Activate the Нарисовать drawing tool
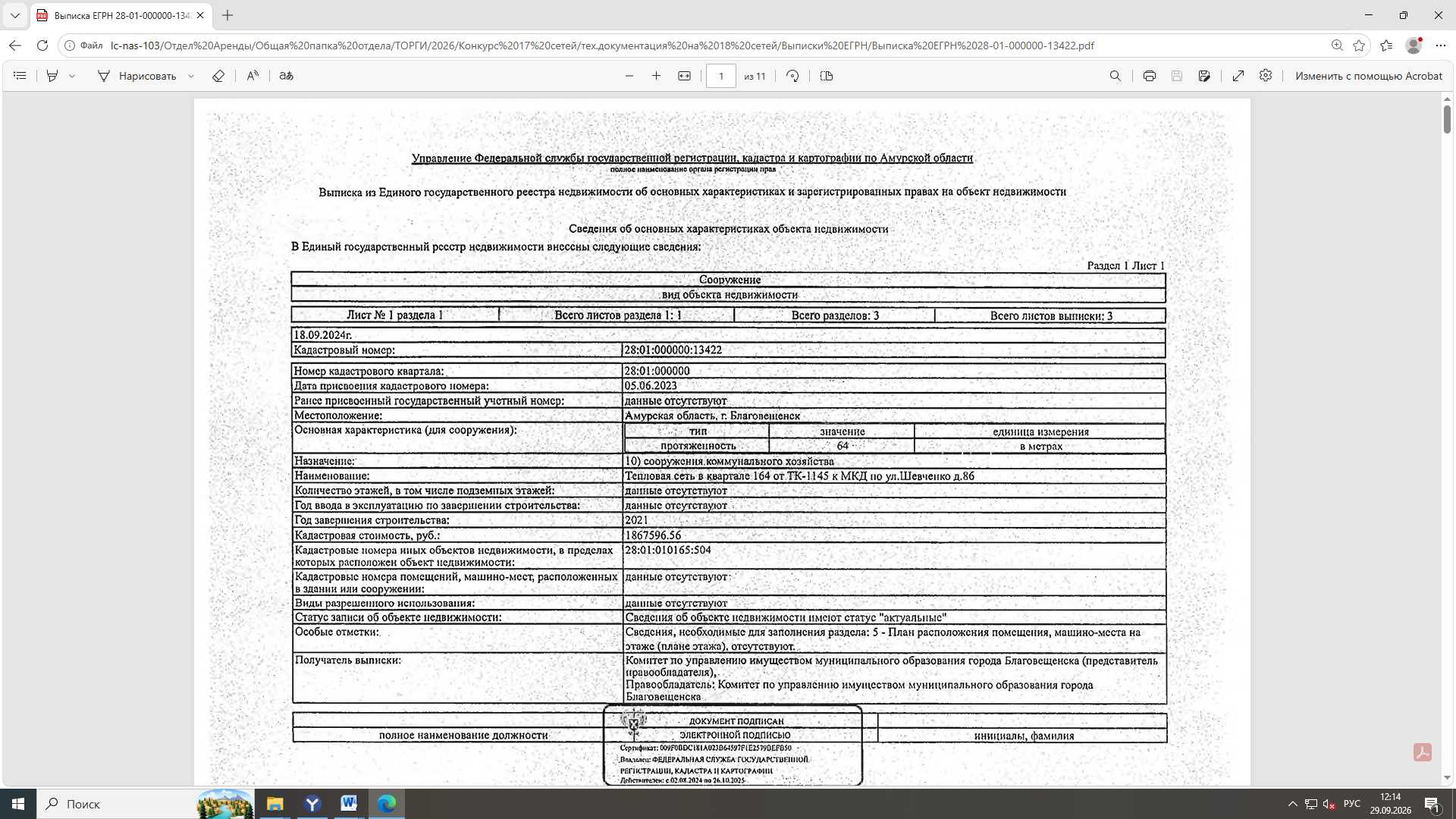This screenshot has width=1456, height=819. 136,76
